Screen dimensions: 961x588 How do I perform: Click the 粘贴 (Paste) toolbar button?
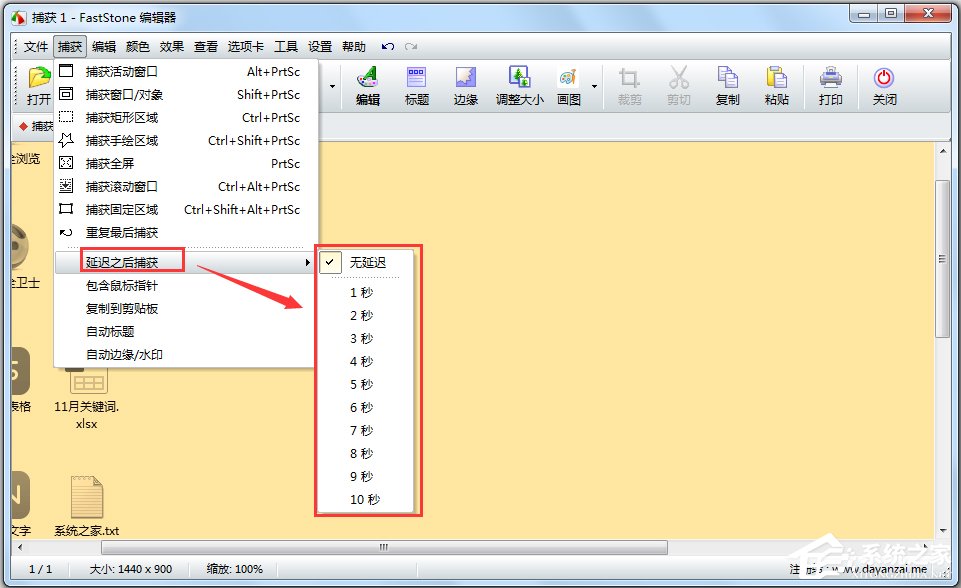[x=777, y=85]
